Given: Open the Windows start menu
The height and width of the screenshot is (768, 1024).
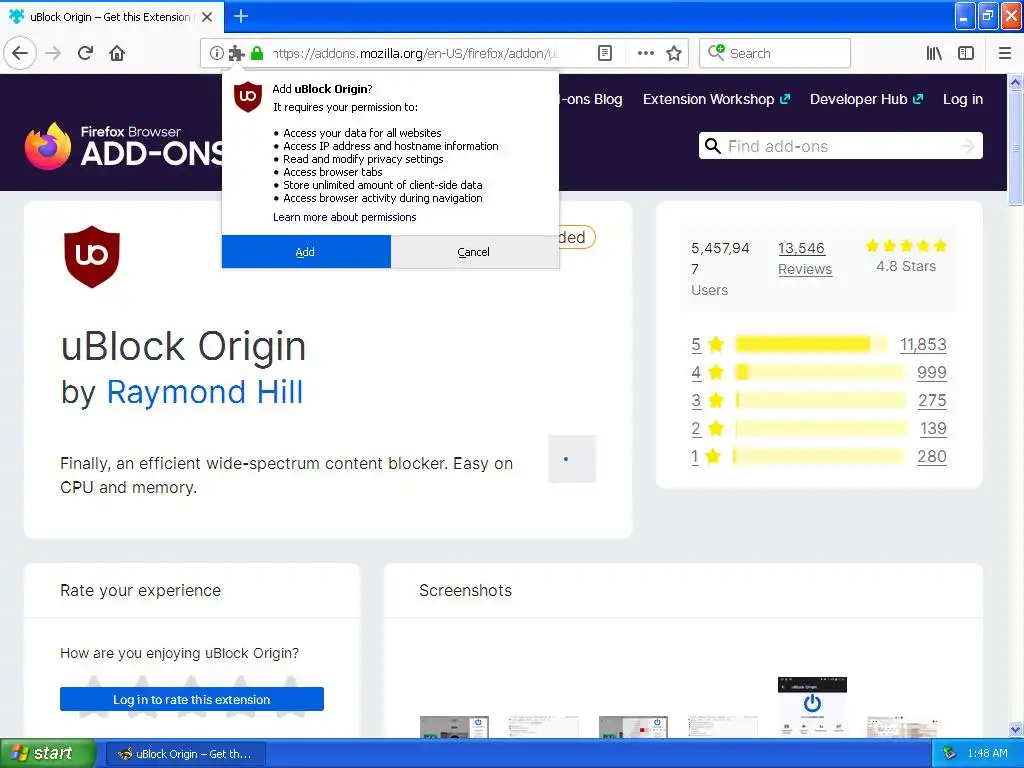Looking at the screenshot, I should point(48,754).
